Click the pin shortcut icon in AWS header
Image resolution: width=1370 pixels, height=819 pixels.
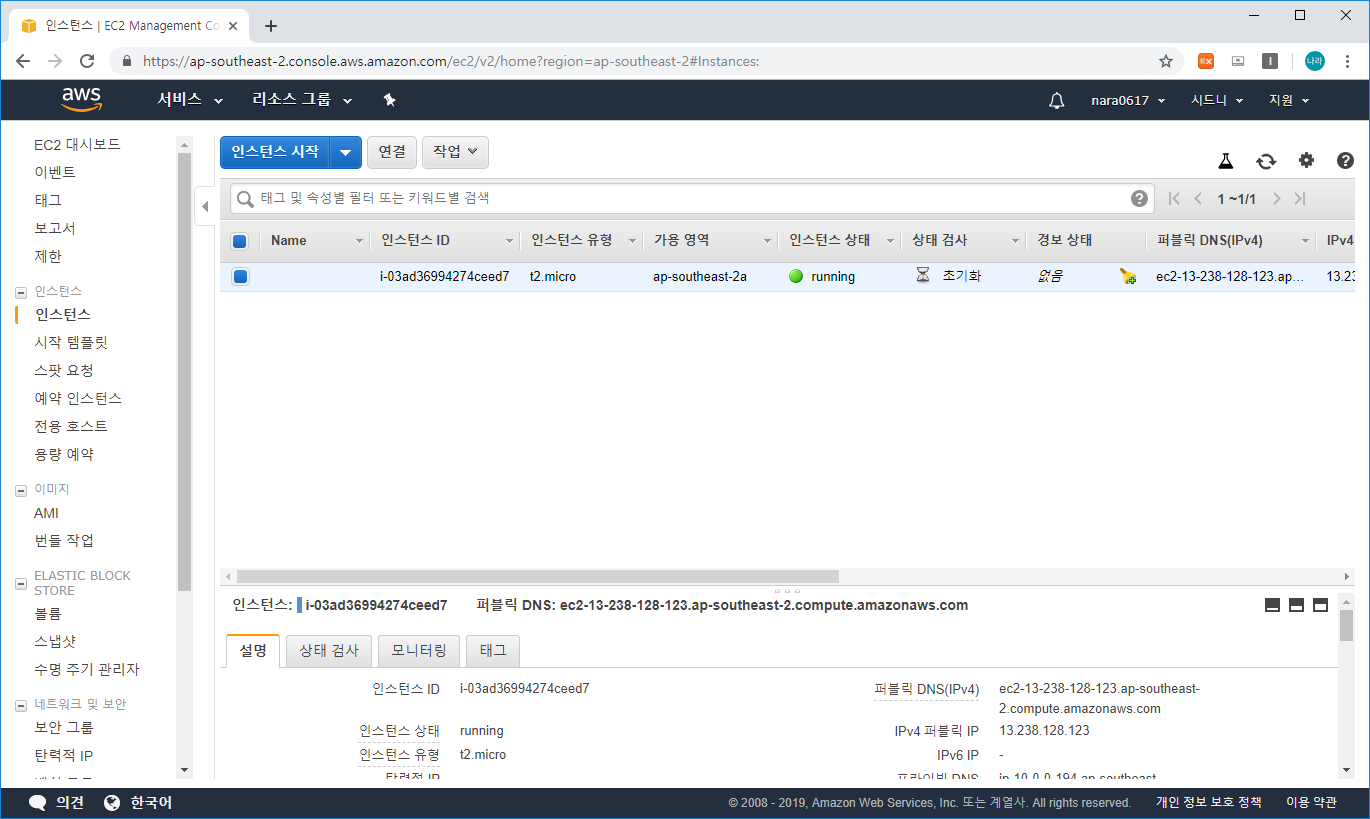pos(390,100)
